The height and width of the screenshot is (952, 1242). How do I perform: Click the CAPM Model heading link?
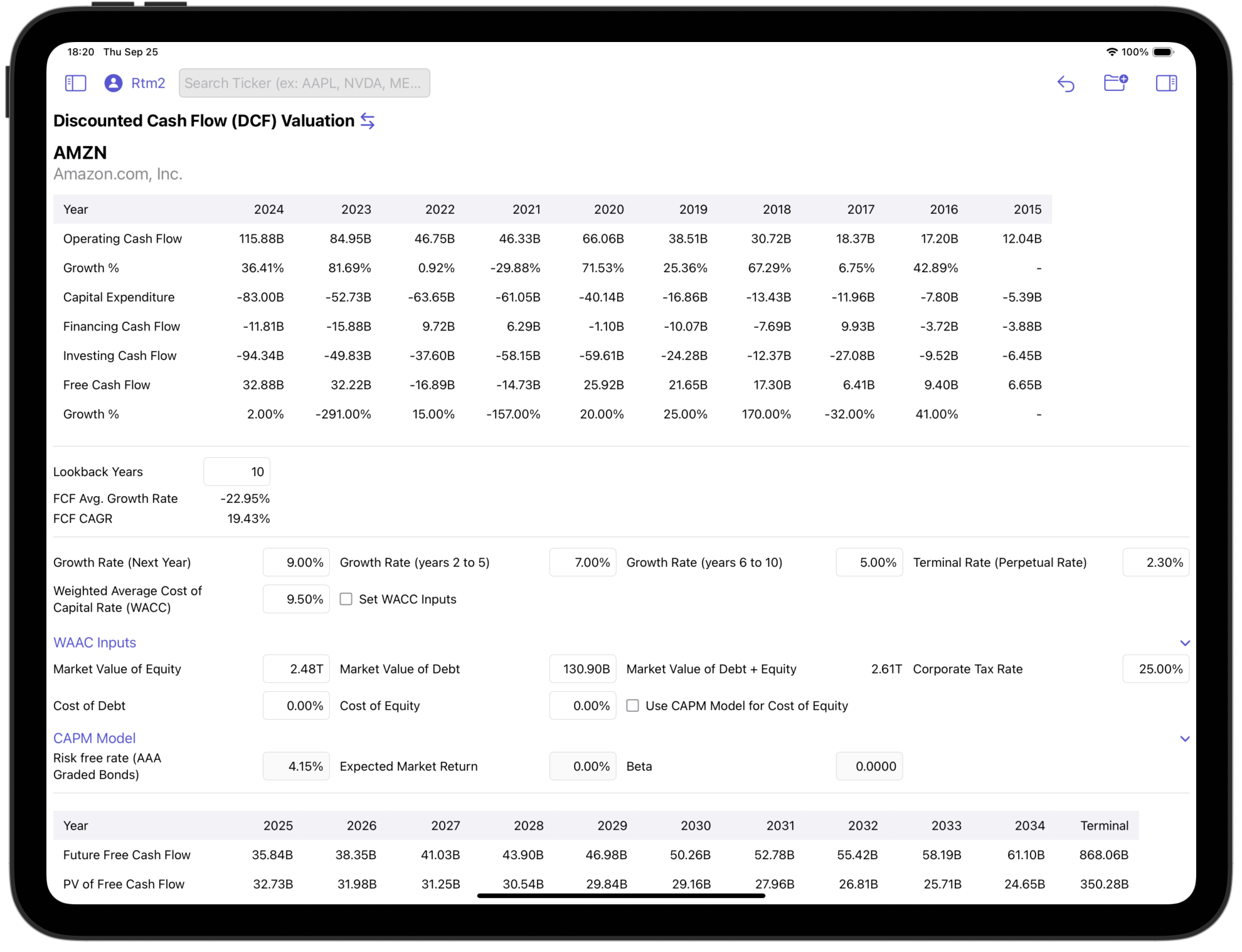pyautogui.click(x=95, y=738)
